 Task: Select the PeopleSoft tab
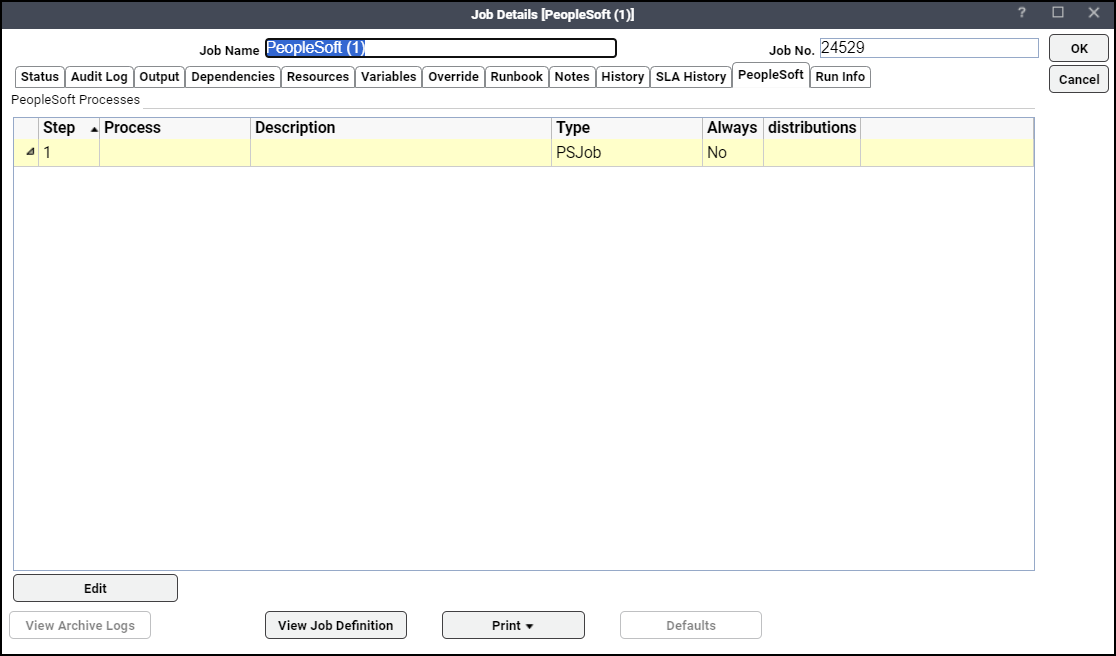coord(771,75)
